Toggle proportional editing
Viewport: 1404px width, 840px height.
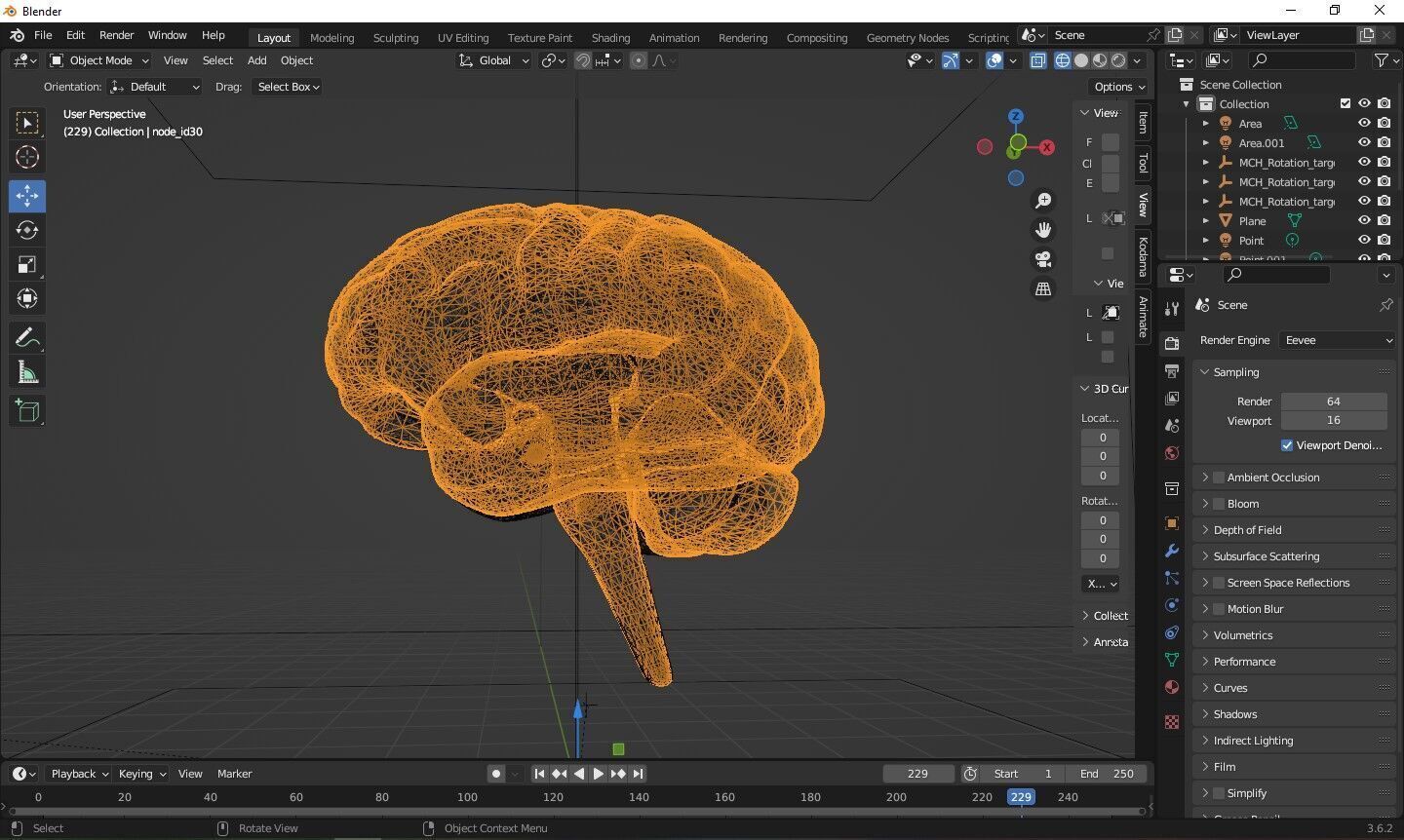639,60
